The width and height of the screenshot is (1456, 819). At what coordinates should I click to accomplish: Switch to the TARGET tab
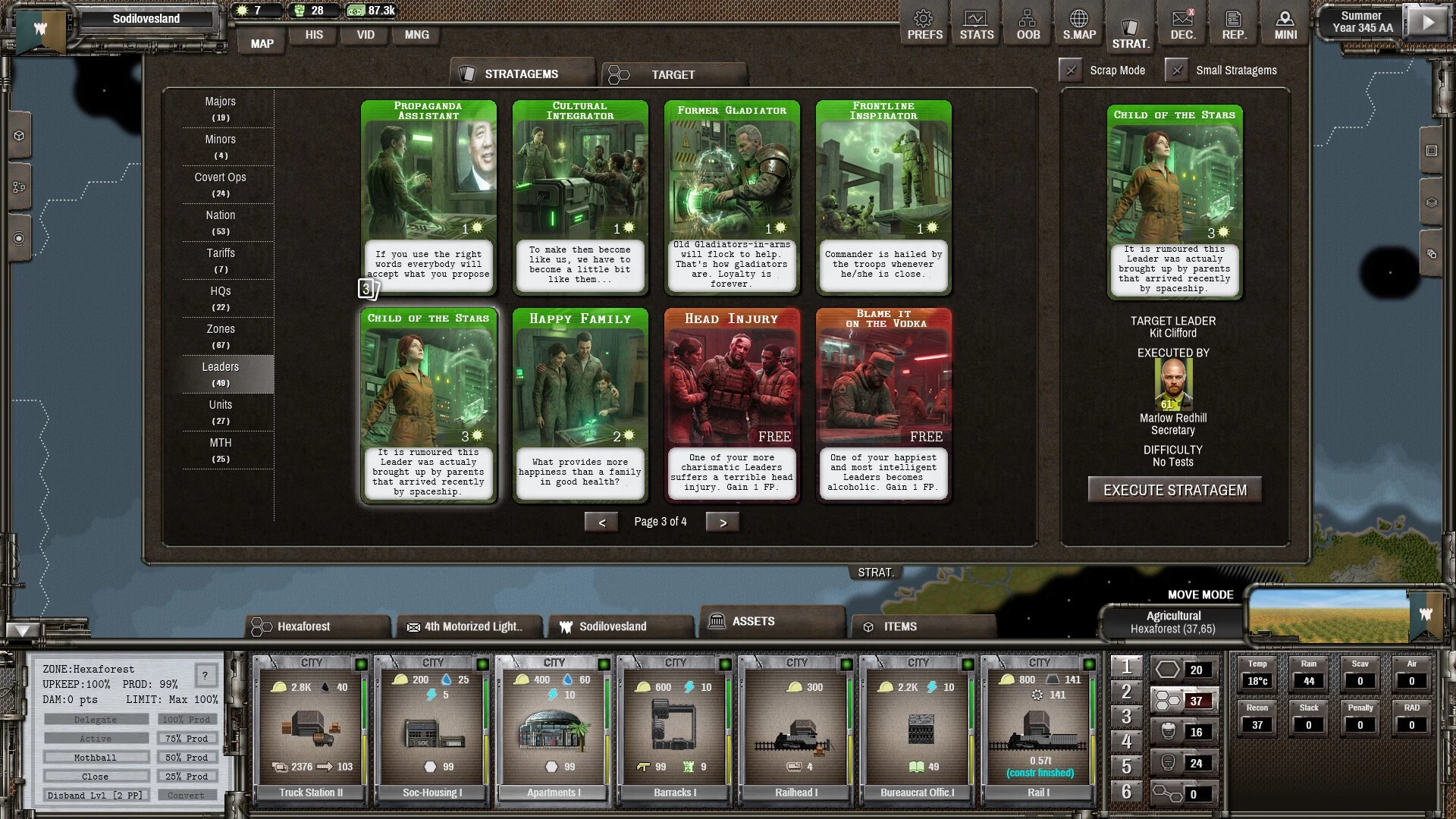pos(673,74)
